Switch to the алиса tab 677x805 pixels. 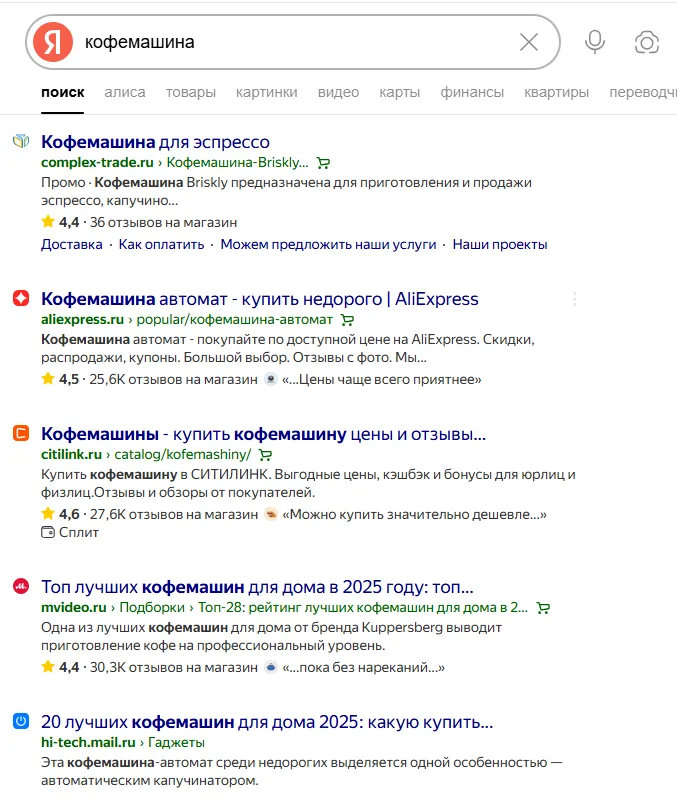click(125, 92)
